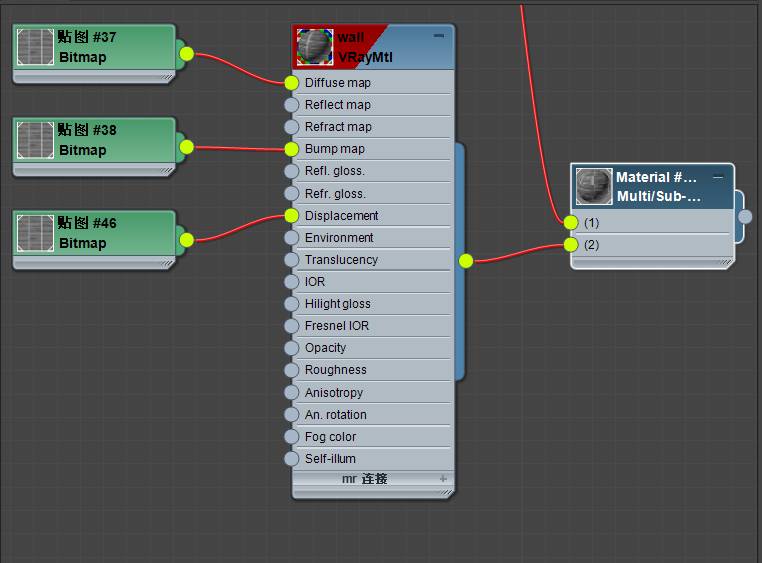Click the Roughness input socket
Viewport: 762px width, 563px height.
[x=291, y=370]
